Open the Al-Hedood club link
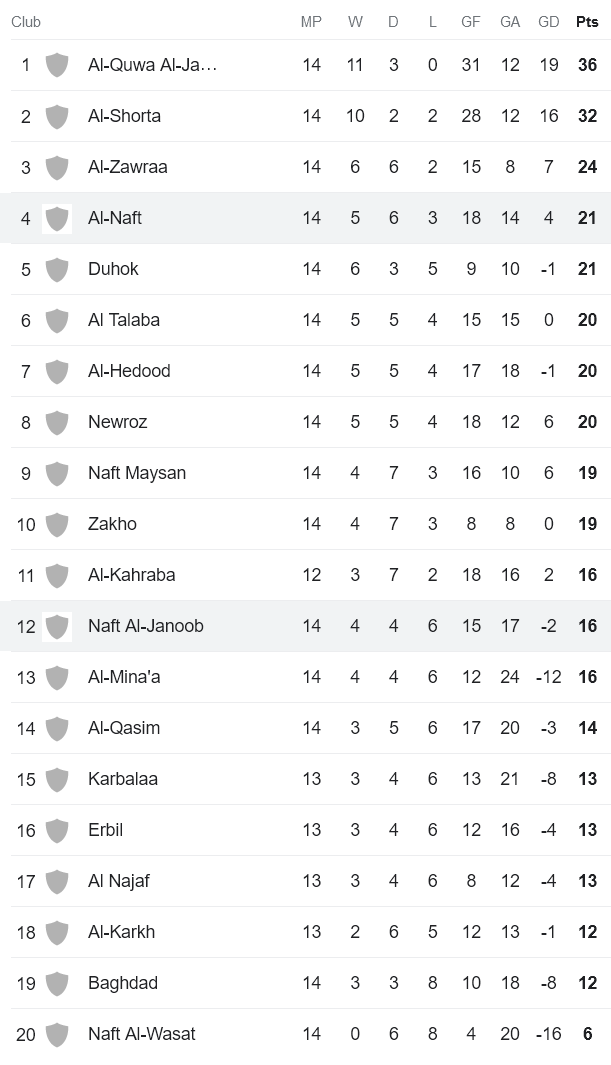611x1065 pixels. click(x=129, y=371)
